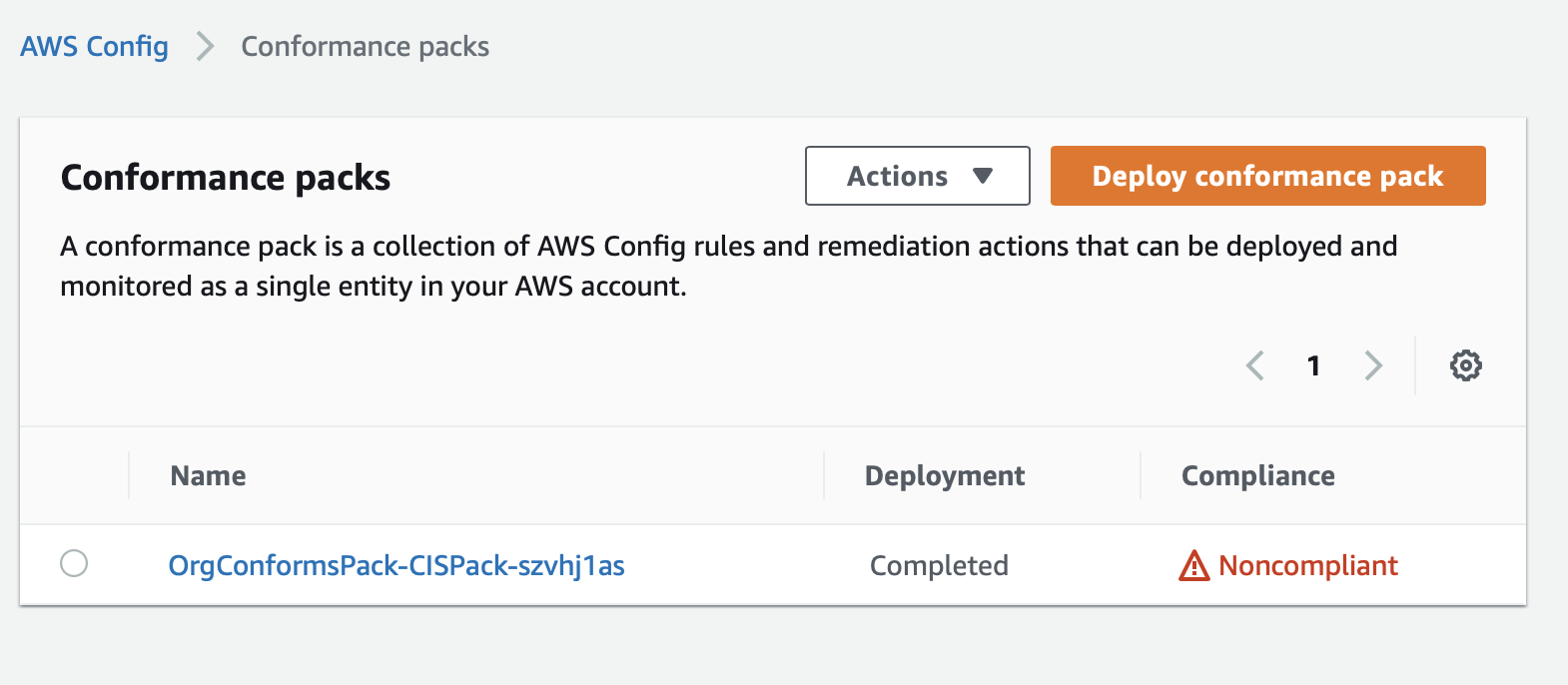Sort by the Deployment column header
Viewport: 1568px width, 685px height.
[944, 476]
